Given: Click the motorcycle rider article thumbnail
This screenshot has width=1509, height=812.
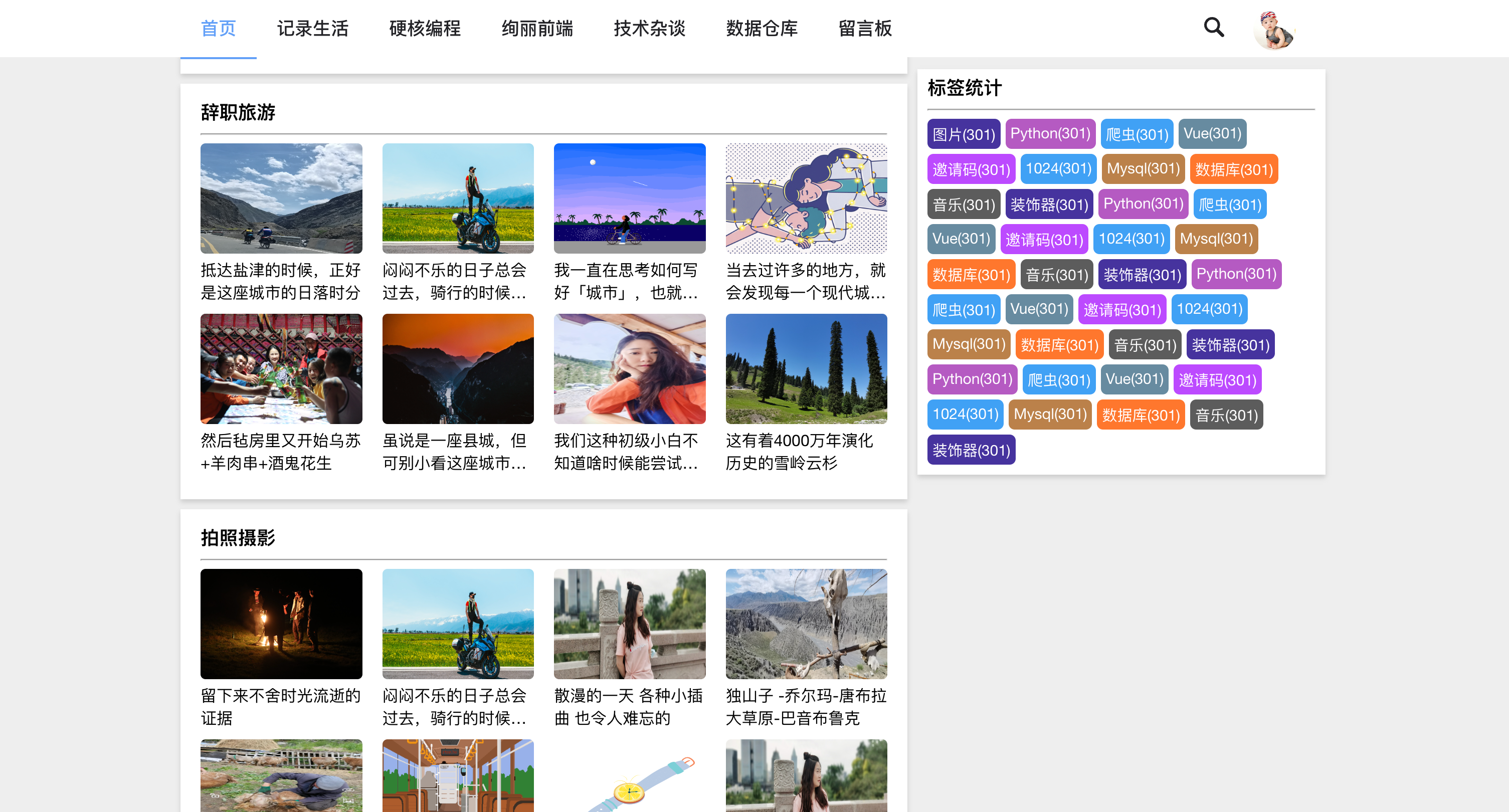Looking at the screenshot, I should tap(458, 198).
